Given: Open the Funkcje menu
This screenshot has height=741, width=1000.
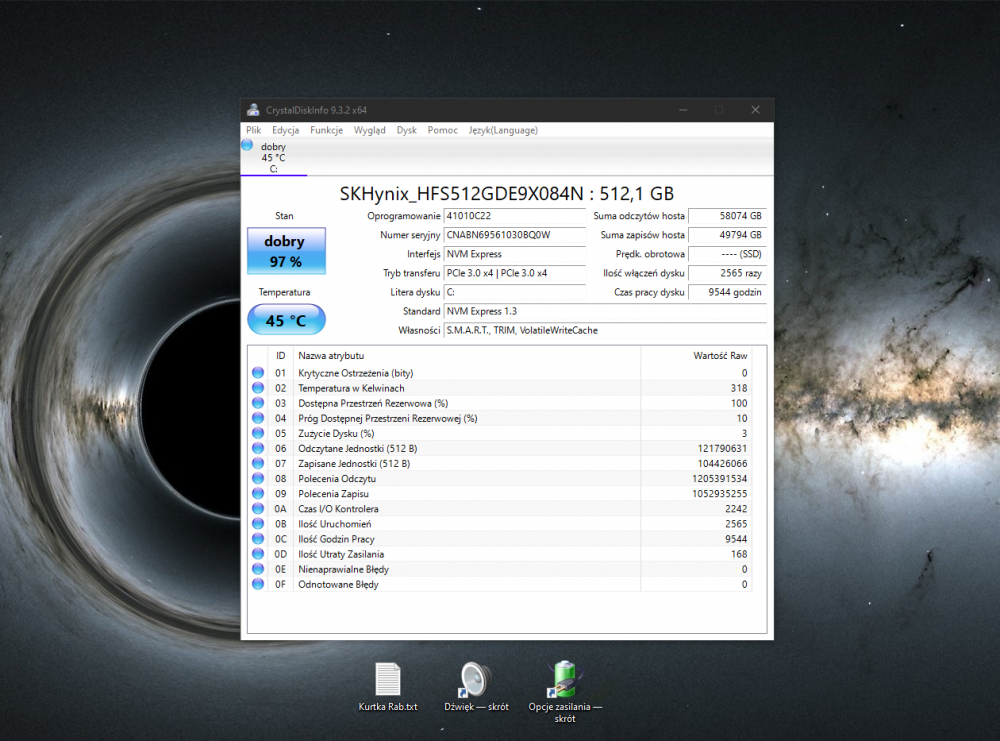Looking at the screenshot, I should 326,130.
